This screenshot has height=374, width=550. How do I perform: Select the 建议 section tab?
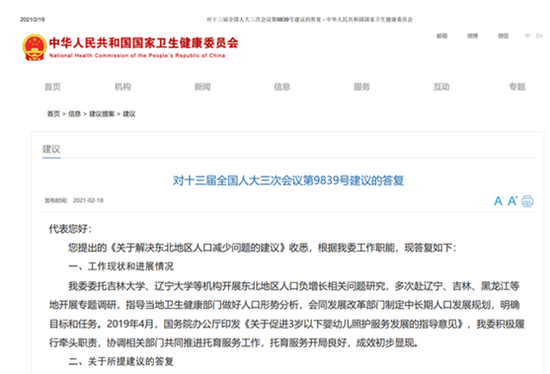51,149
